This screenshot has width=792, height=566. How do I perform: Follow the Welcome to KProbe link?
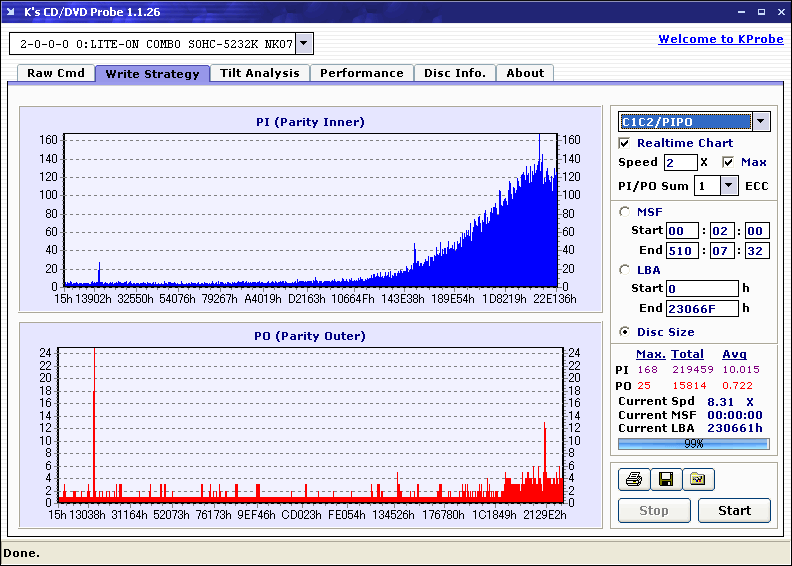(x=721, y=39)
